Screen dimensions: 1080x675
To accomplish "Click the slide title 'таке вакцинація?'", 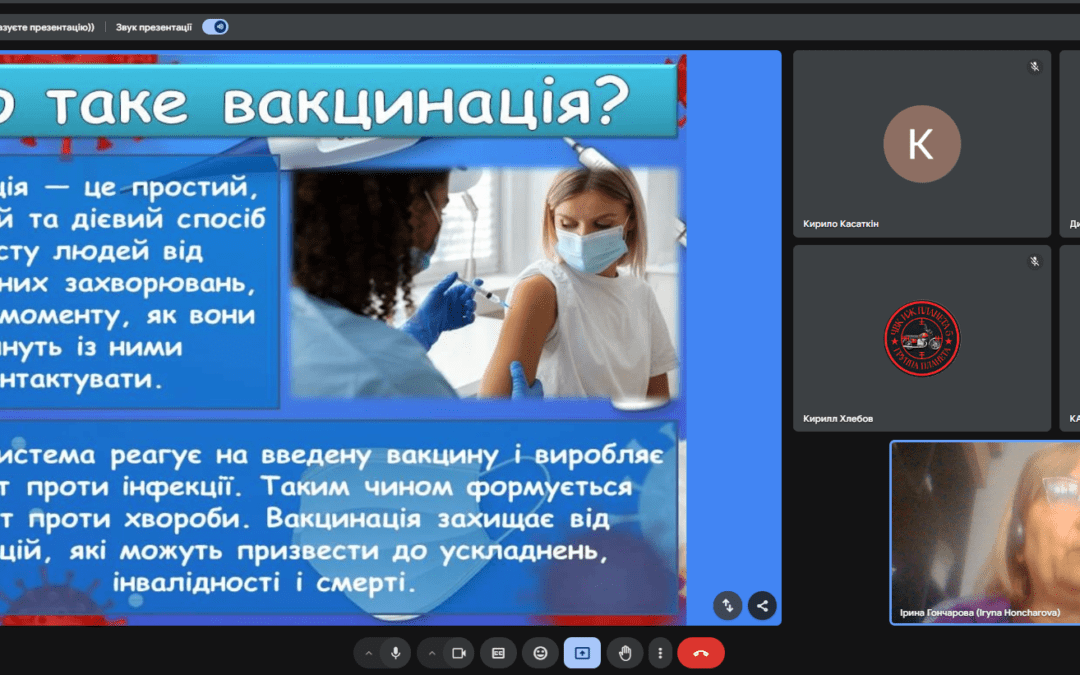I will (x=340, y=103).
